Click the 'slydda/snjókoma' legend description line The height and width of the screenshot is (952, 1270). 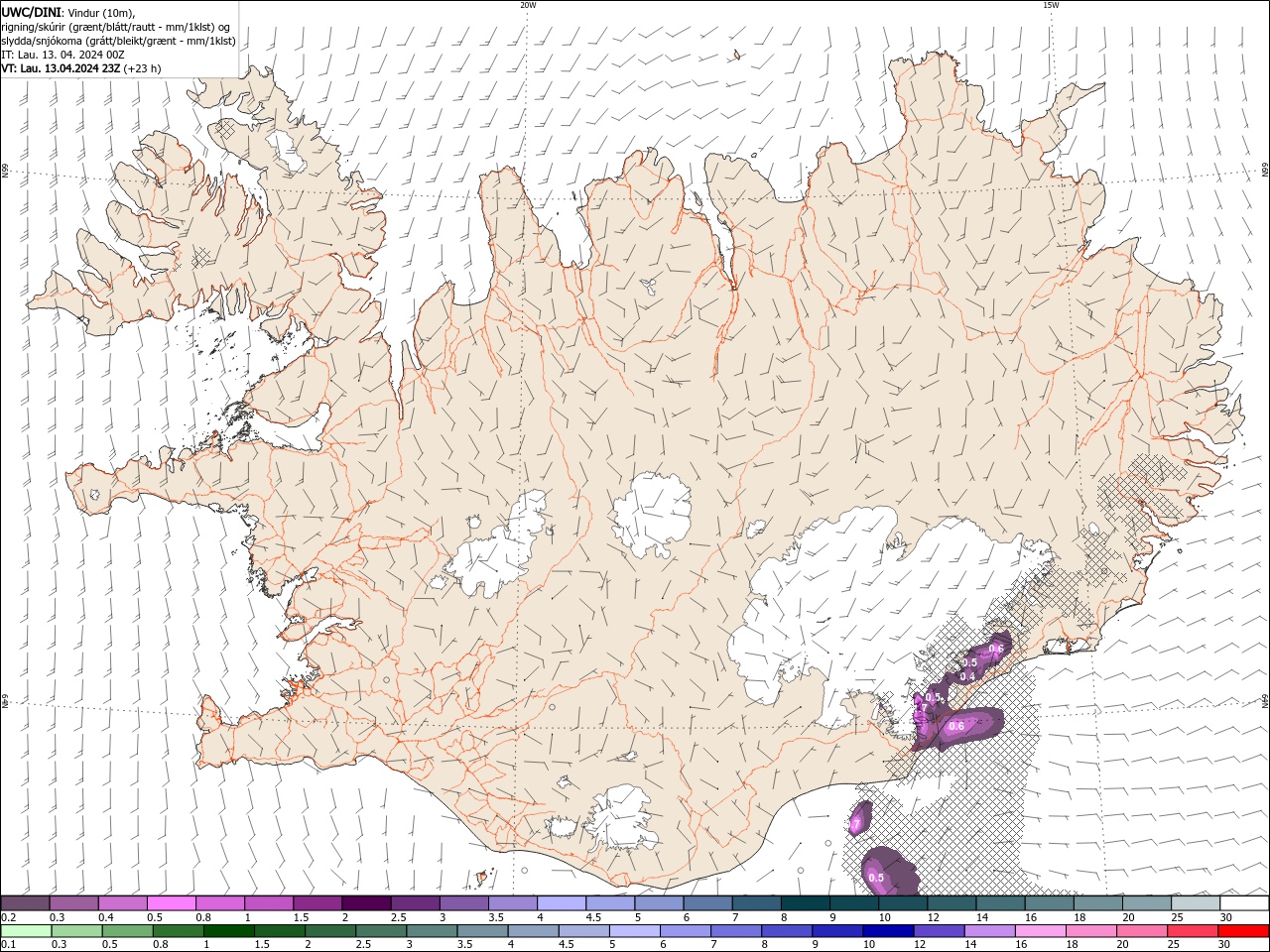pos(118,41)
